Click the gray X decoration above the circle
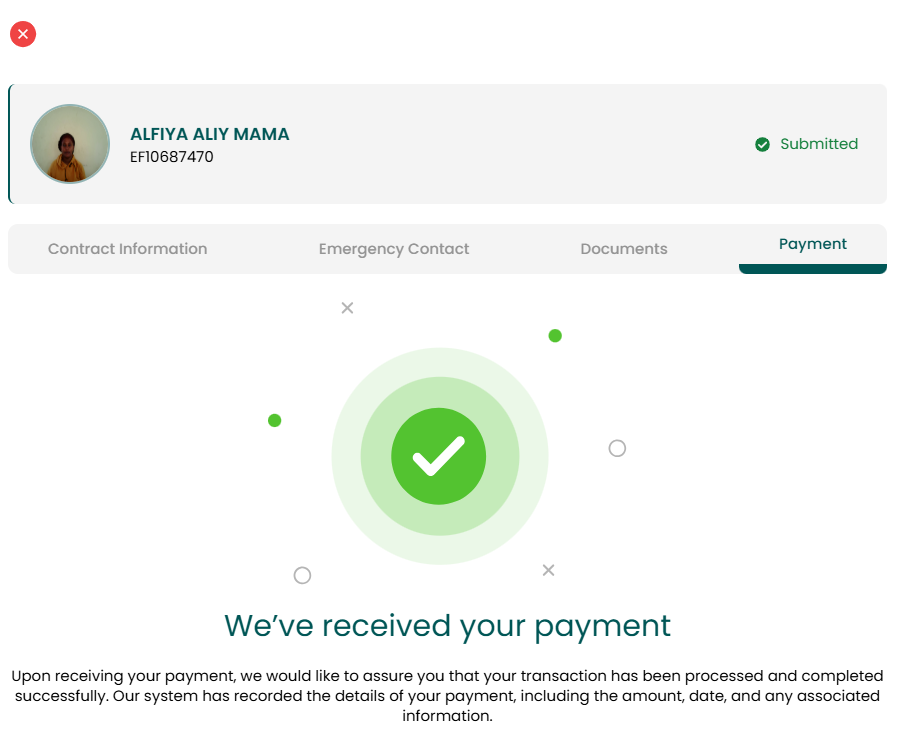903x742 pixels. tap(347, 308)
